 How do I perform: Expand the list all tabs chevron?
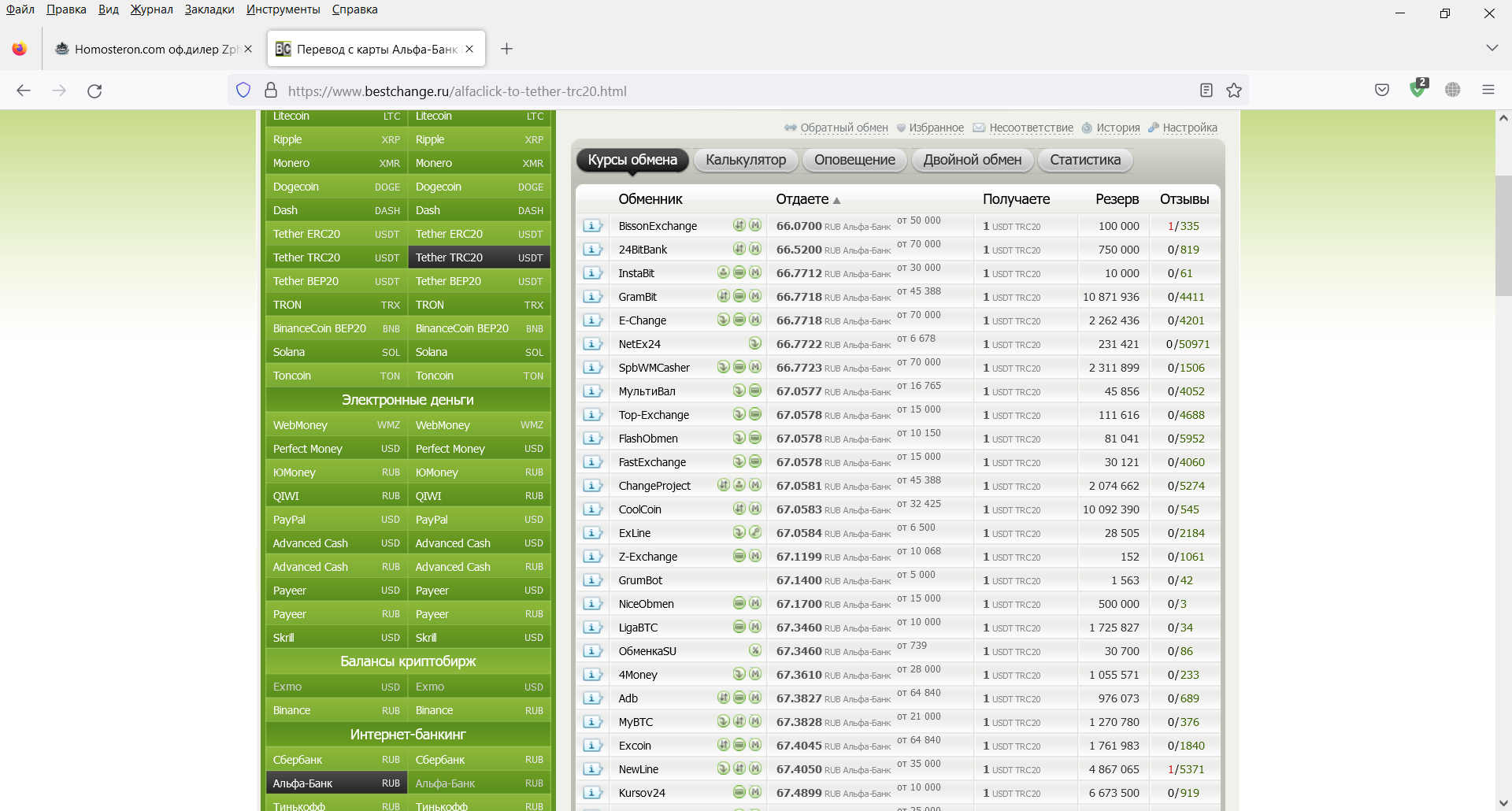point(1492,49)
